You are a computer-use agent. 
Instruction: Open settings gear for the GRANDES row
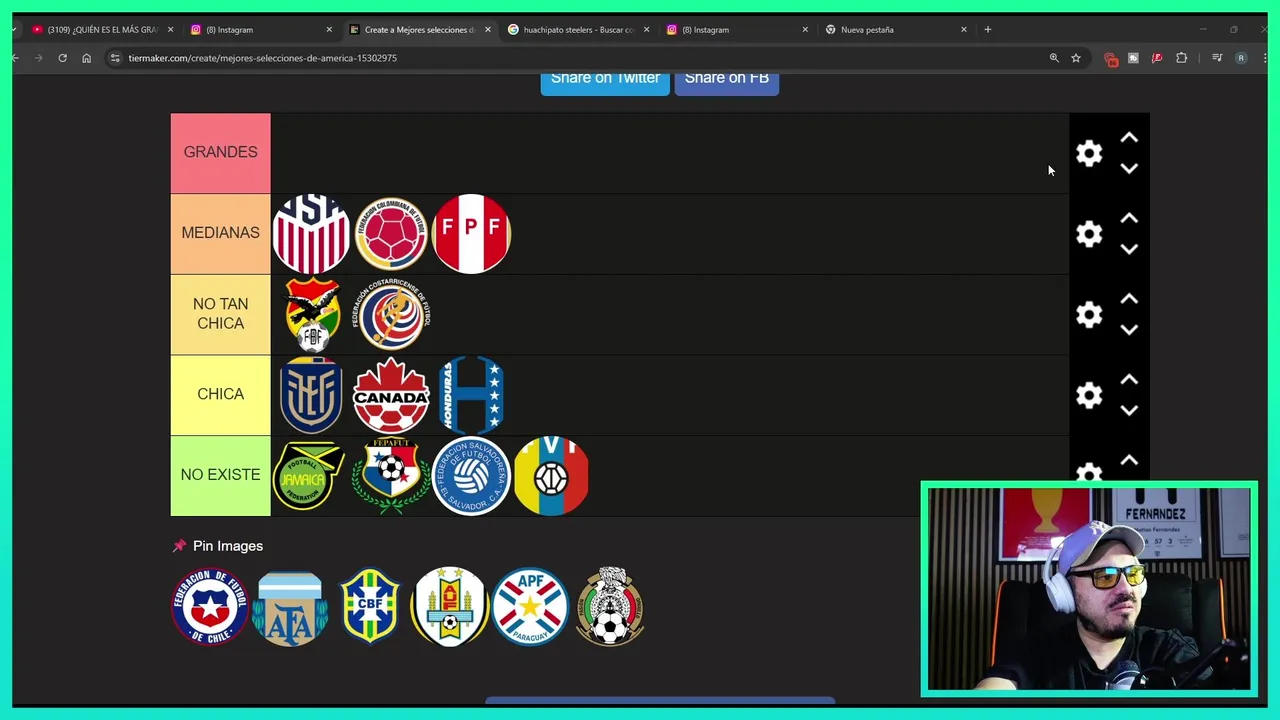pos(1089,153)
